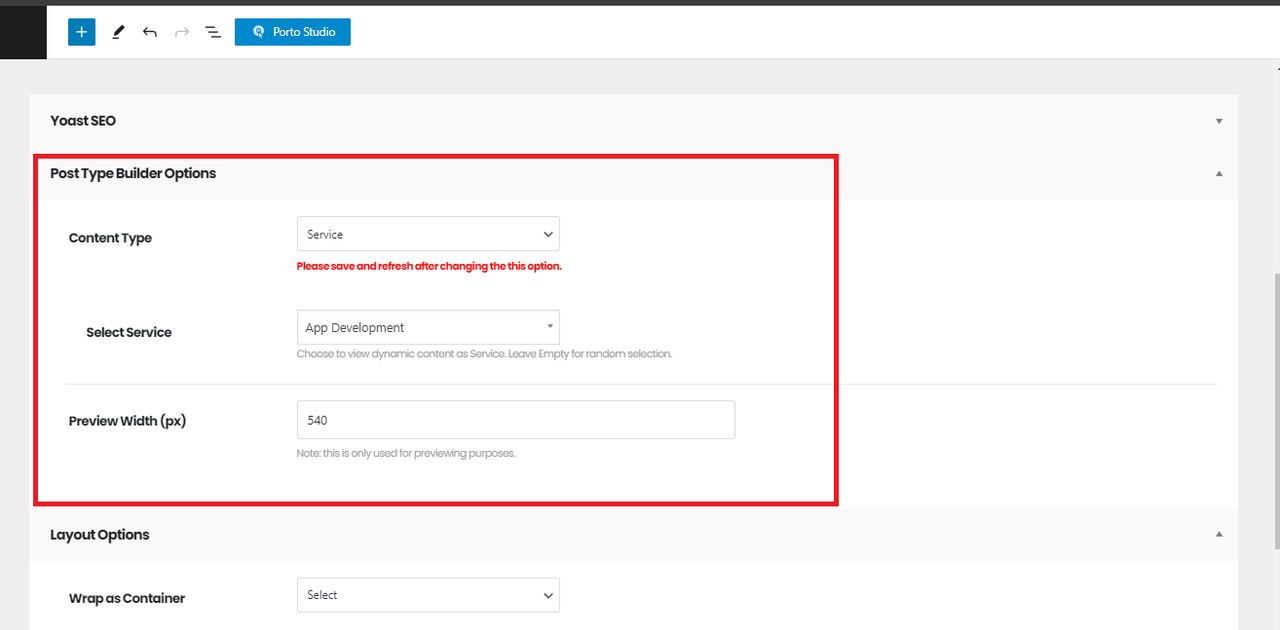Open the document list view icon
The height and width of the screenshot is (630, 1280).
tap(213, 32)
